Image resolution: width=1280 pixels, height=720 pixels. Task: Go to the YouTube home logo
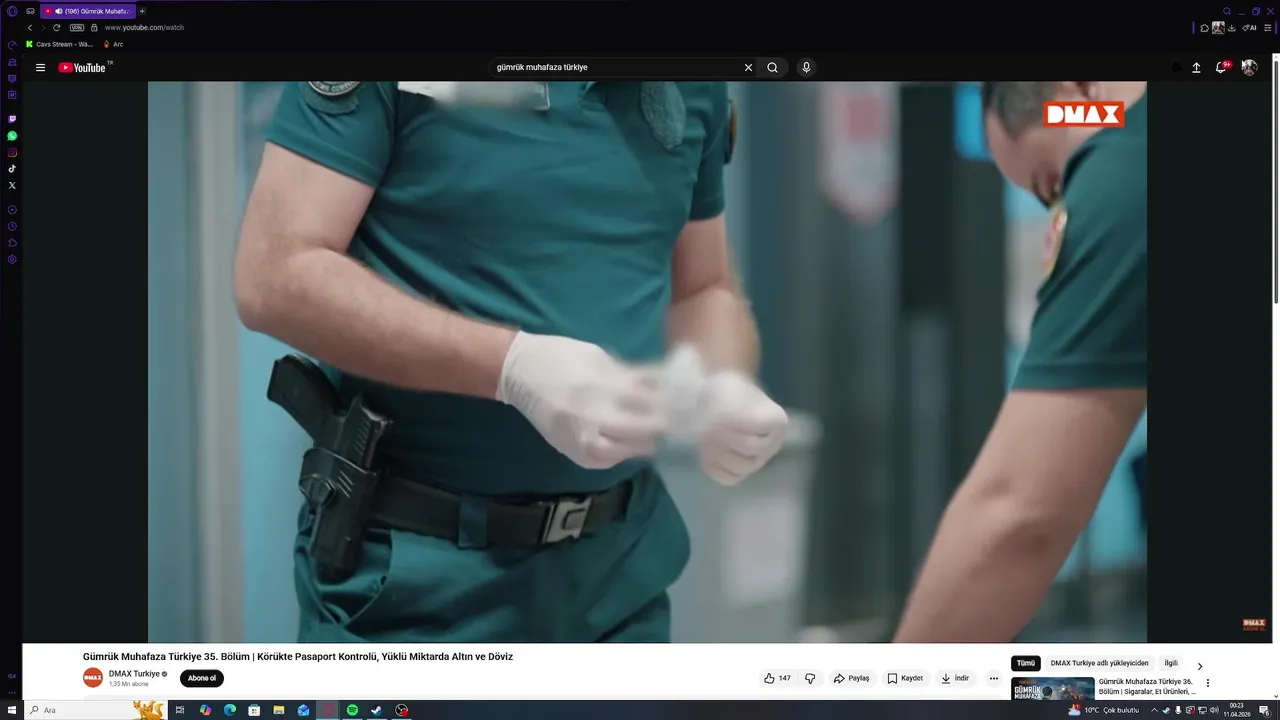(83, 68)
